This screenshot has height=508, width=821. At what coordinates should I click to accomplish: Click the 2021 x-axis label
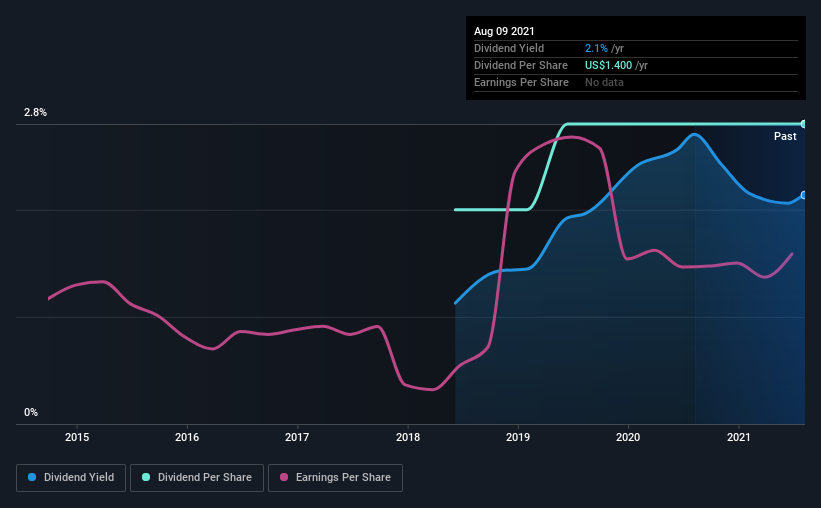point(739,437)
